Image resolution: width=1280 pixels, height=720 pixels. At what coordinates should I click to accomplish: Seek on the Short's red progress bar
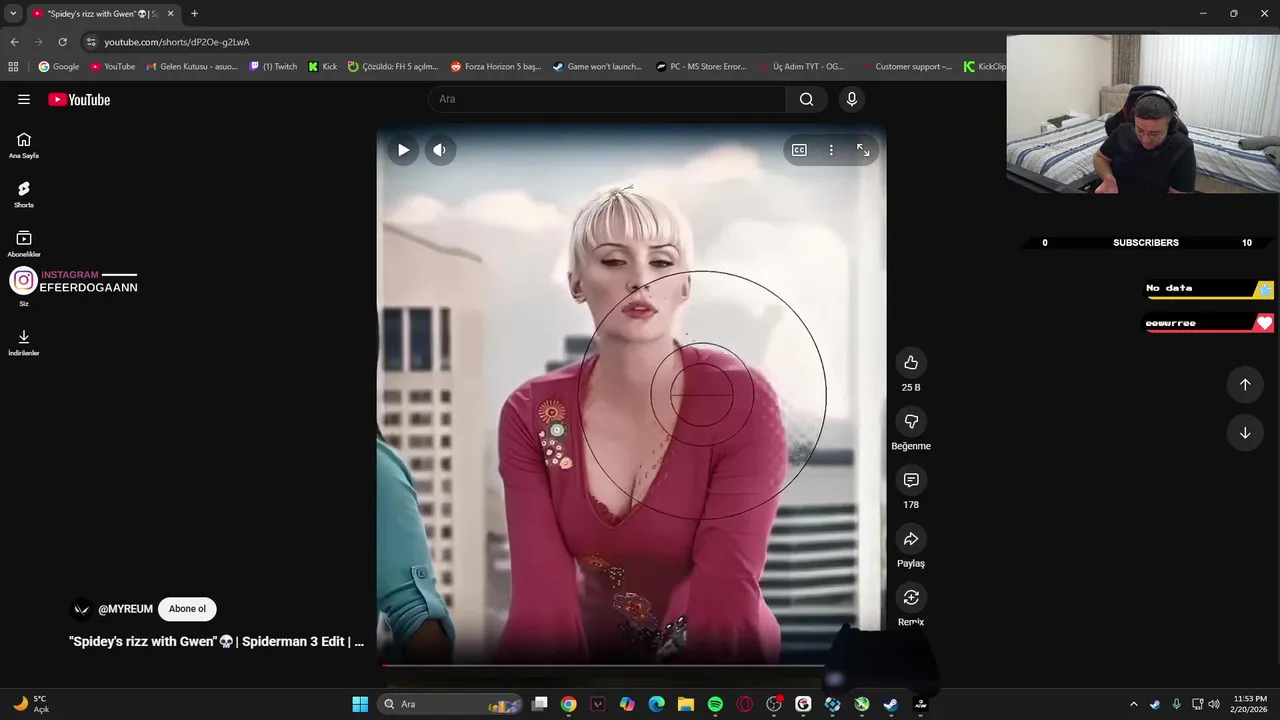click(631, 665)
